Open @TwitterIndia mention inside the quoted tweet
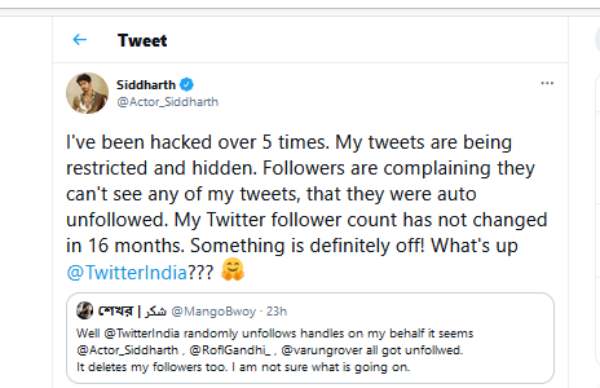This screenshot has height=388, width=600. click(x=142, y=333)
